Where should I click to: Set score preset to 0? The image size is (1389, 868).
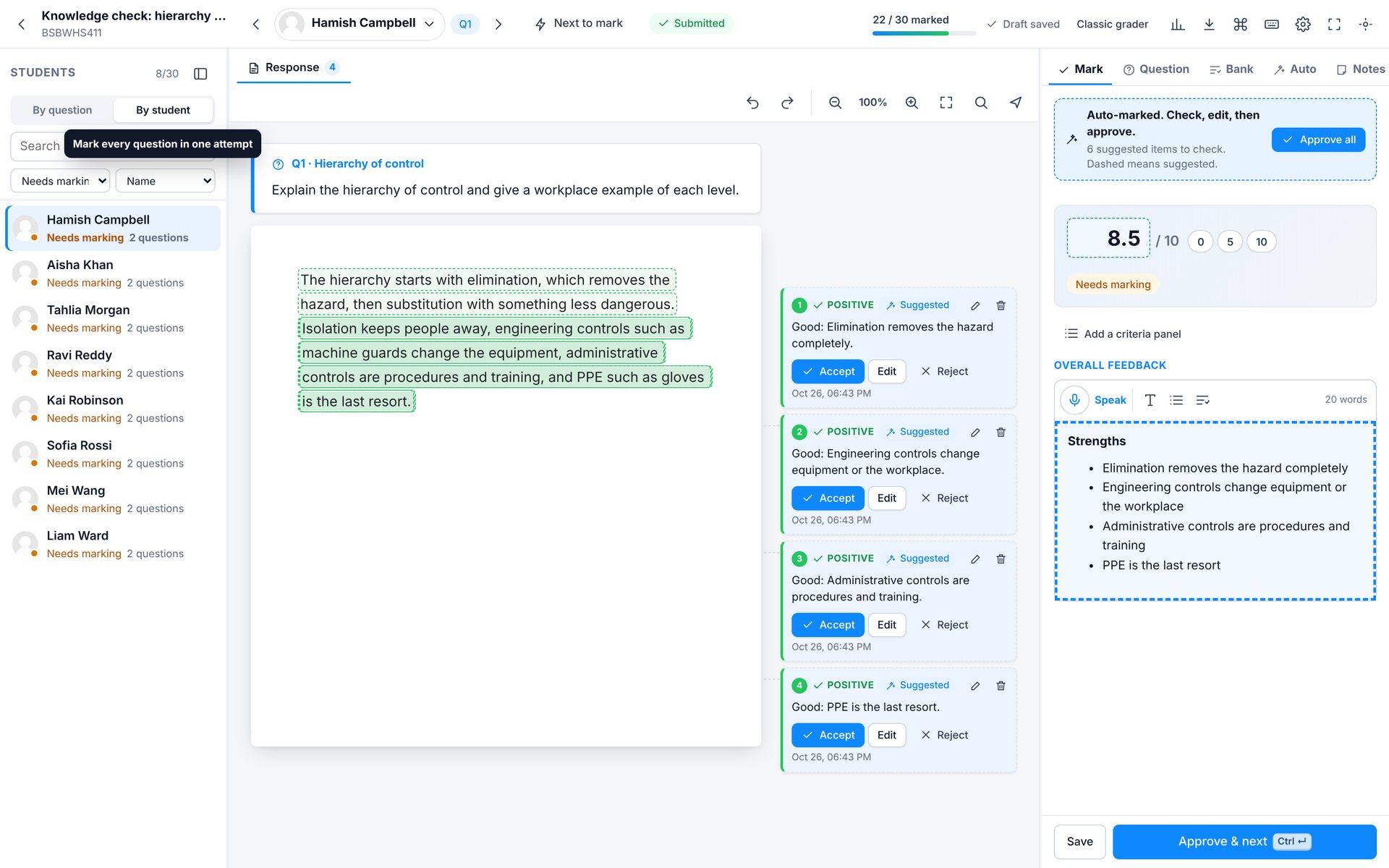(x=1200, y=242)
